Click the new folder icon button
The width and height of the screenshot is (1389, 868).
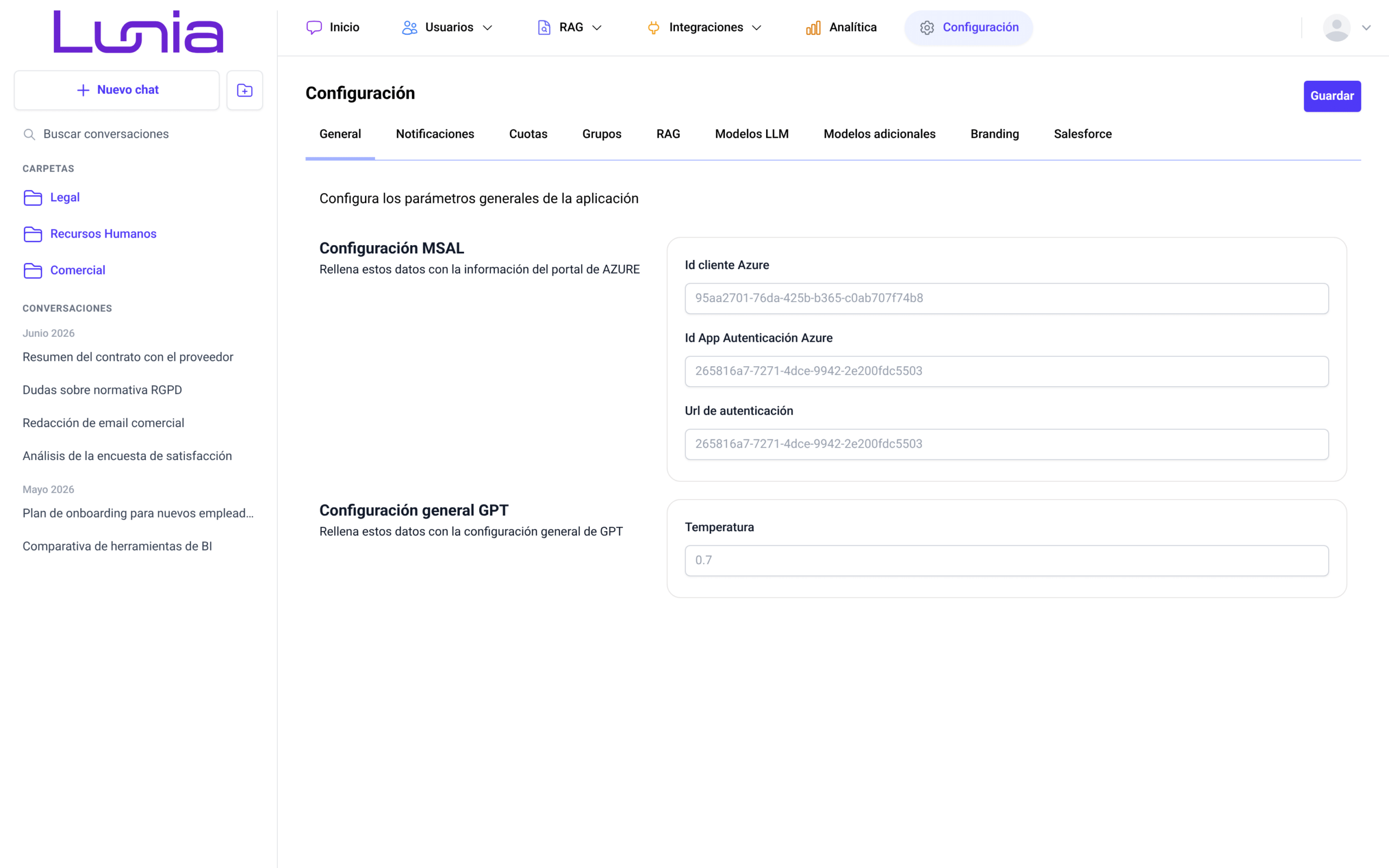pyautogui.click(x=245, y=90)
